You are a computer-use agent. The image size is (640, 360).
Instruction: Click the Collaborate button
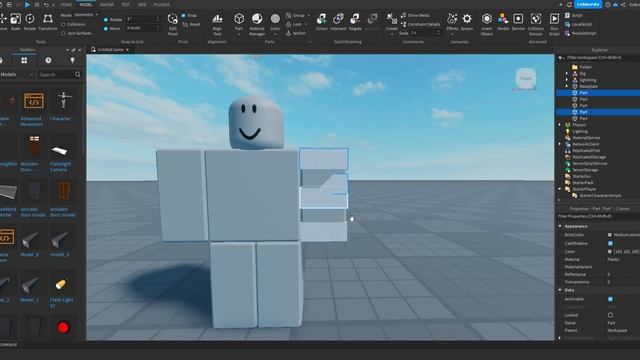588,4
